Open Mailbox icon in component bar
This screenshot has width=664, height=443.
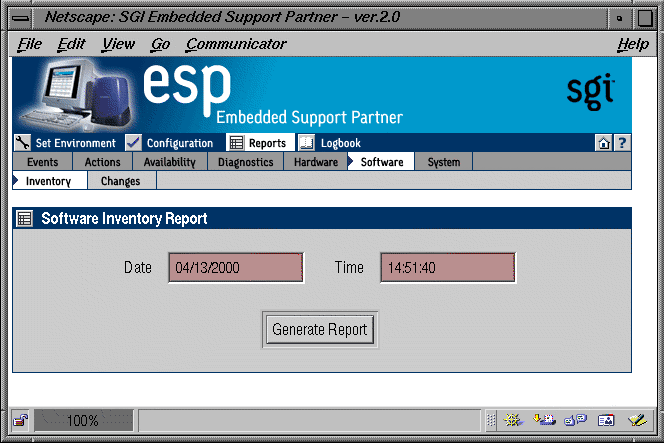pos(544,420)
